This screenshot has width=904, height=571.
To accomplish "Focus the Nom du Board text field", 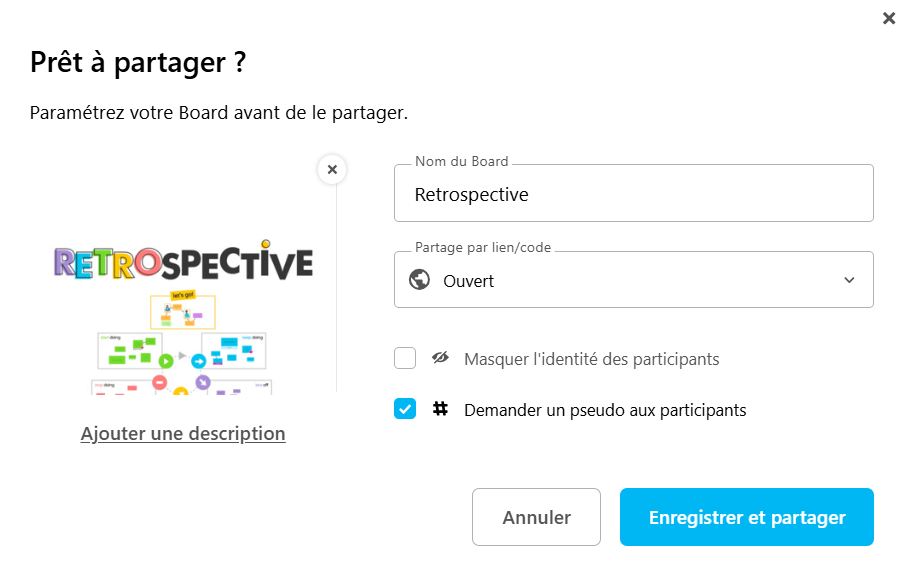I will click(x=633, y=194).
